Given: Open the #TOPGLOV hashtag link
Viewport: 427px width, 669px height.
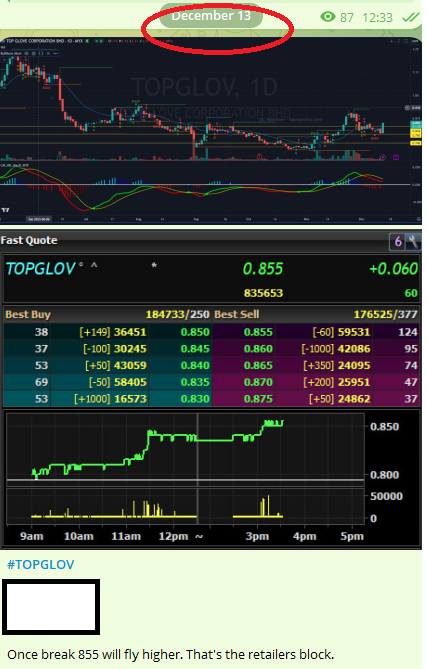Looking at the screenshot, I should [41, 564].
